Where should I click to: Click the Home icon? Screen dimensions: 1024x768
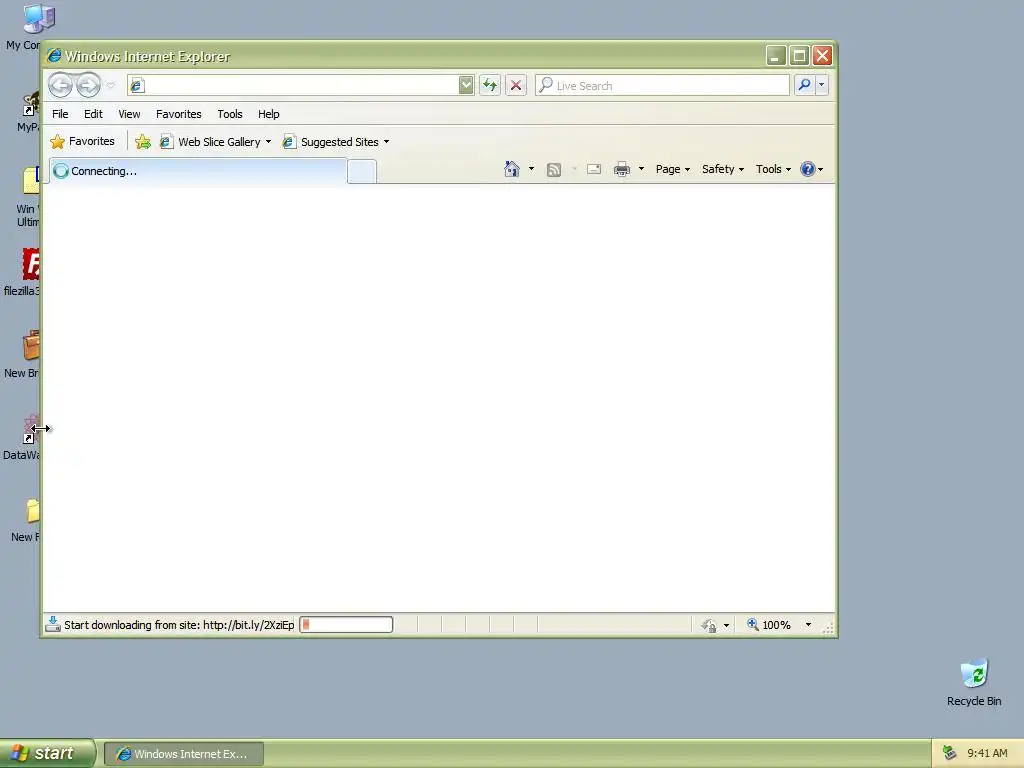click(512, 169)
